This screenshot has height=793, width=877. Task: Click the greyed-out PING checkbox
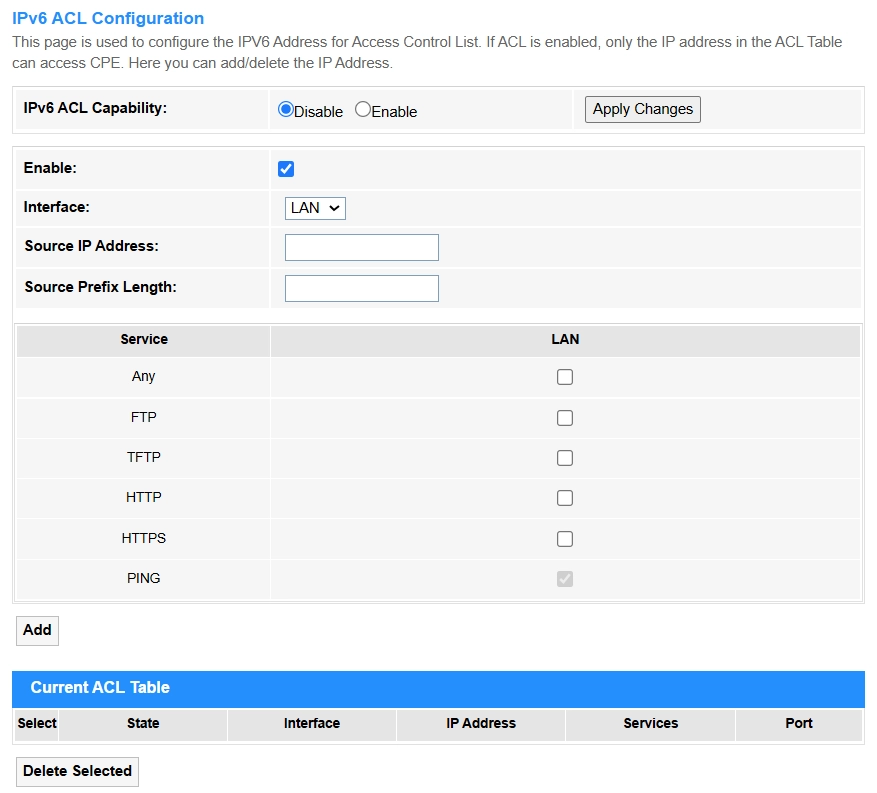tap(565, 579)
